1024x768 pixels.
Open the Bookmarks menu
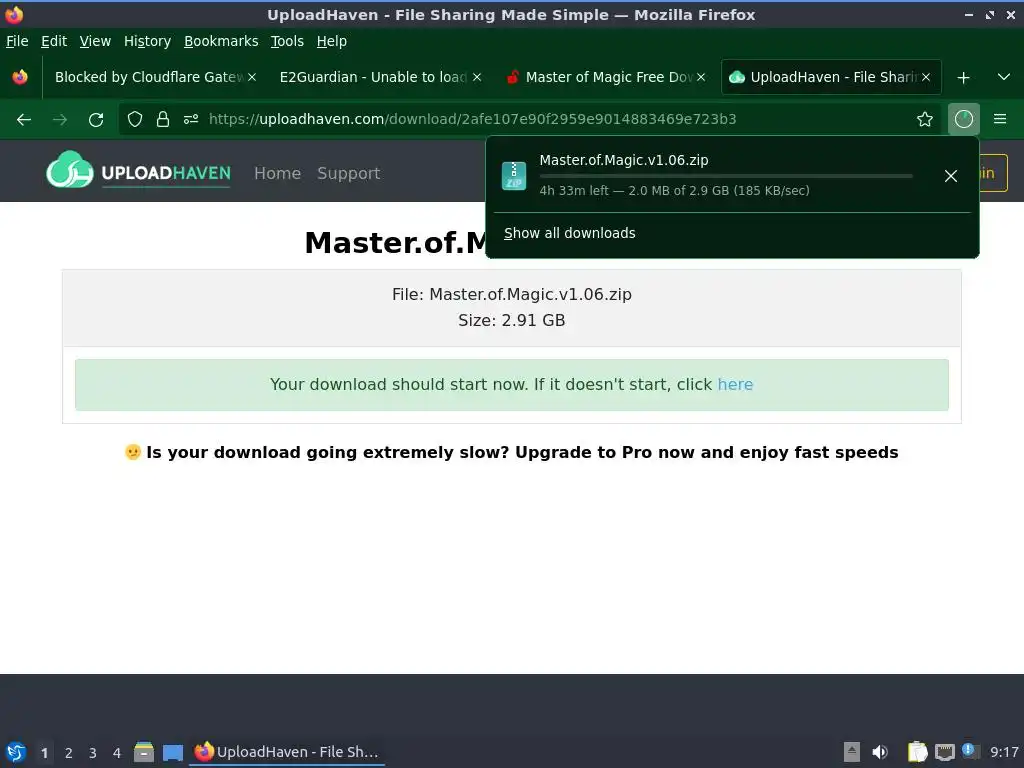pyautogui.click(x=221, y=41)
